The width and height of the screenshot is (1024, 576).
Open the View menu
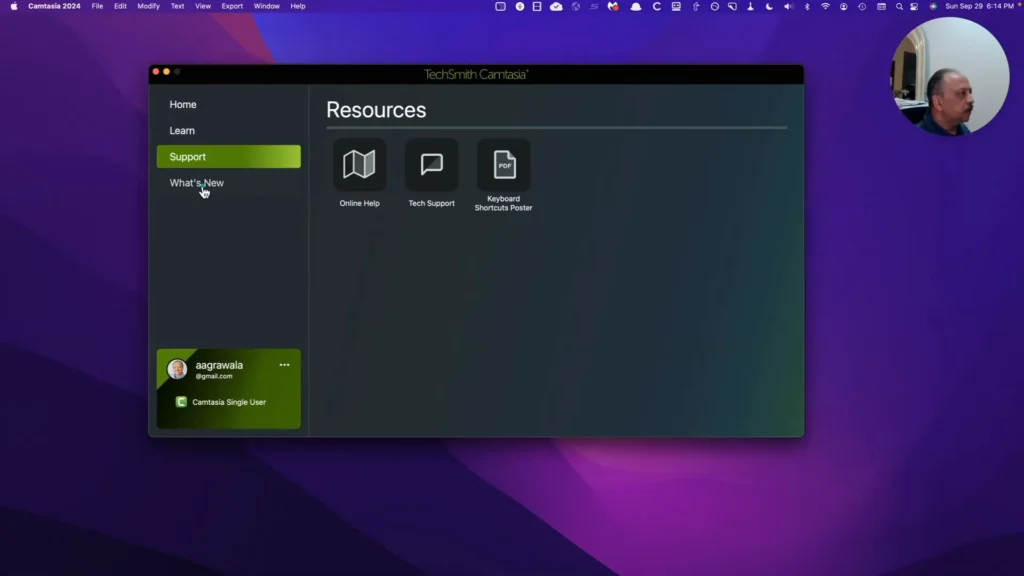[203, 6]
